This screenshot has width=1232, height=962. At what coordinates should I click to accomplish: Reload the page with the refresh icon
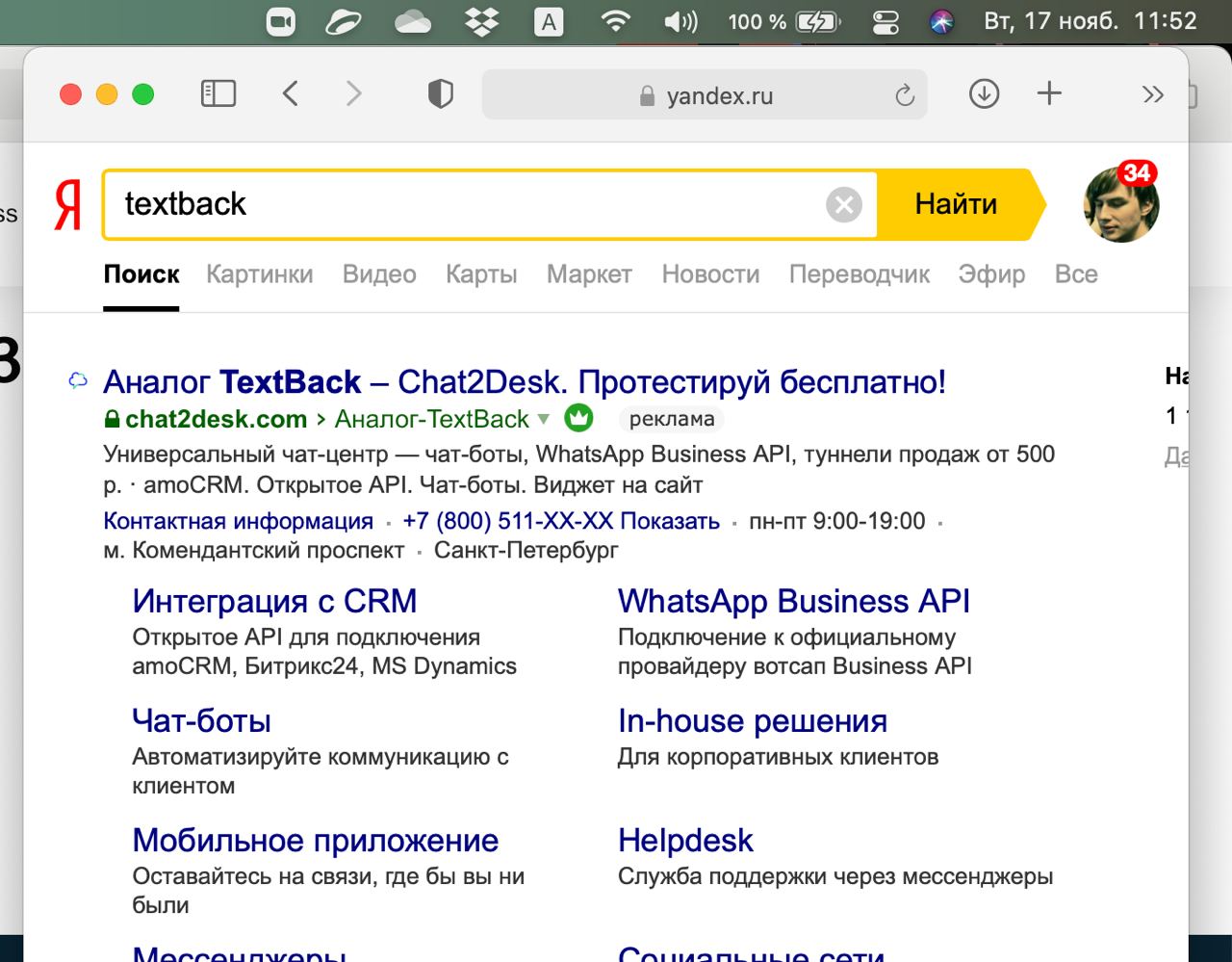(x=904, y=95)
